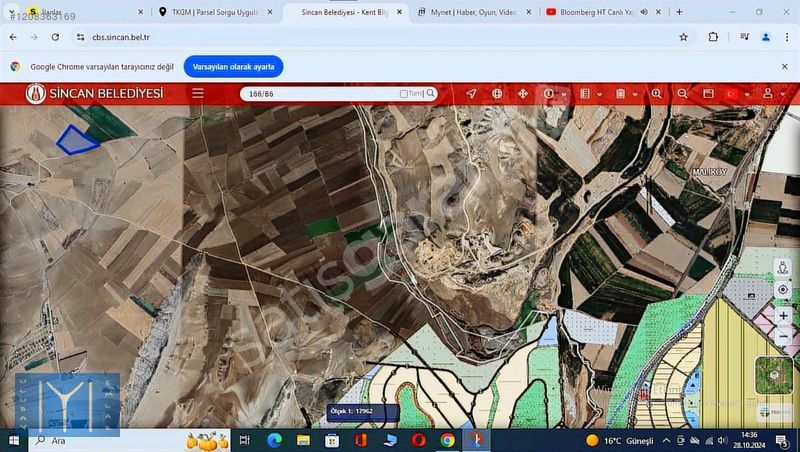Open the user account dropdown in toolbar
800x452 pixels.
(782, 94)
